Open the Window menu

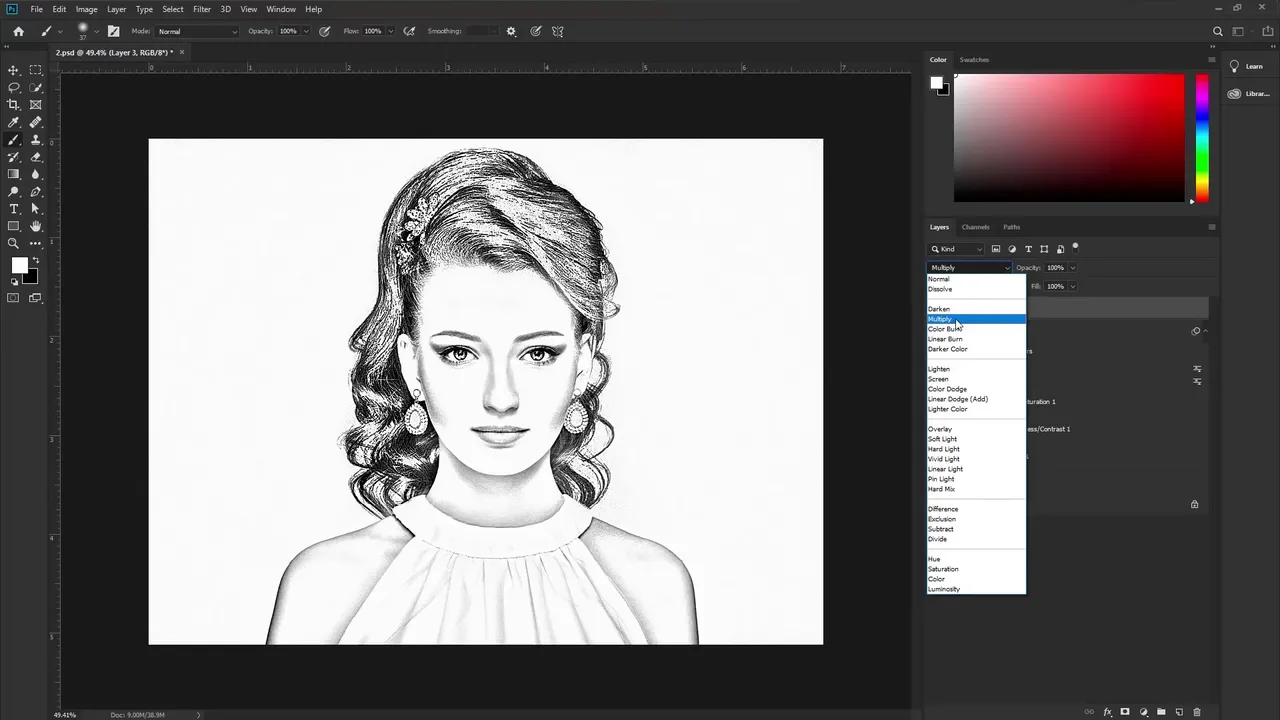click(281, 9)
